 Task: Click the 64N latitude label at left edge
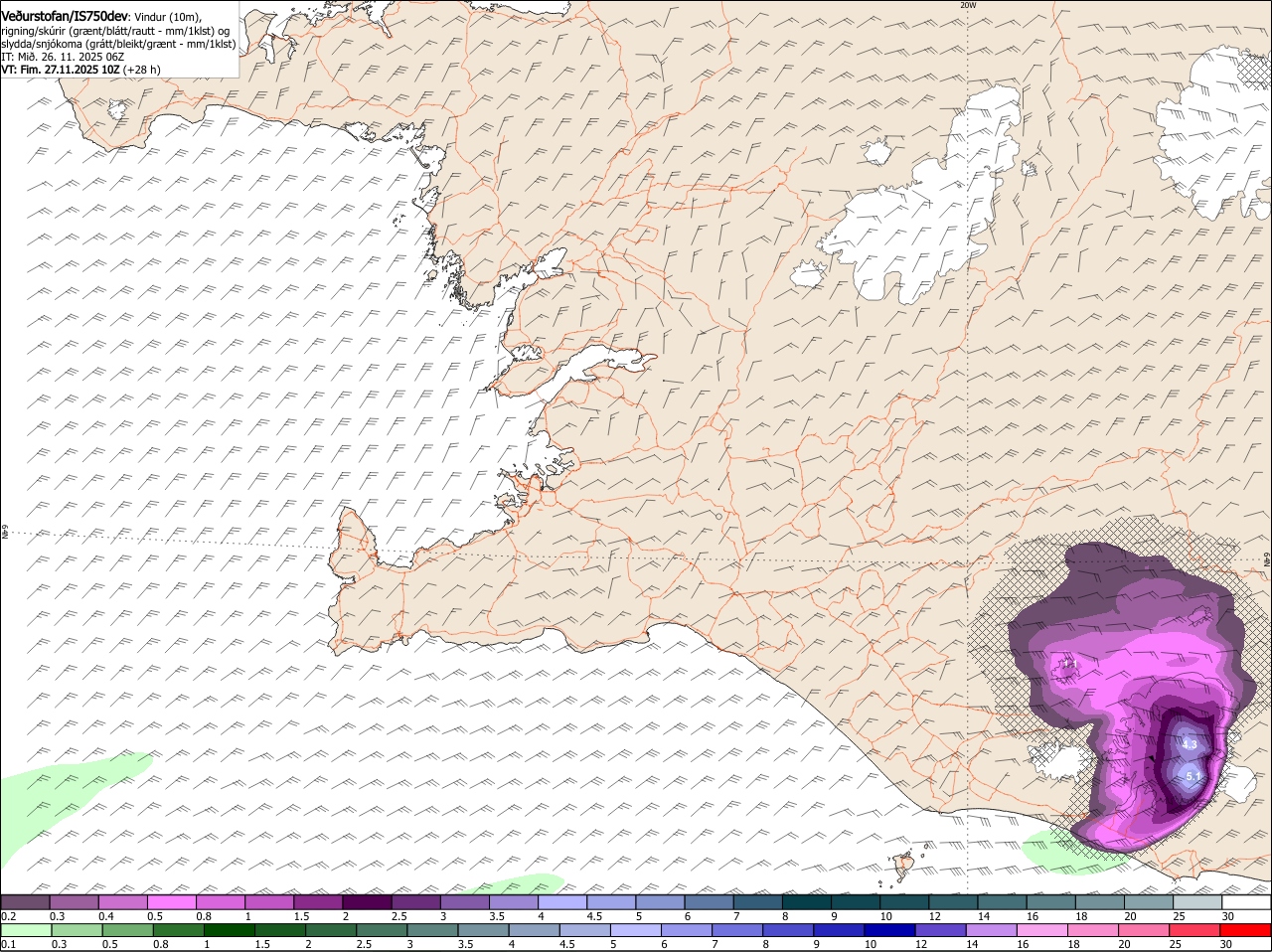click(5, 534)
